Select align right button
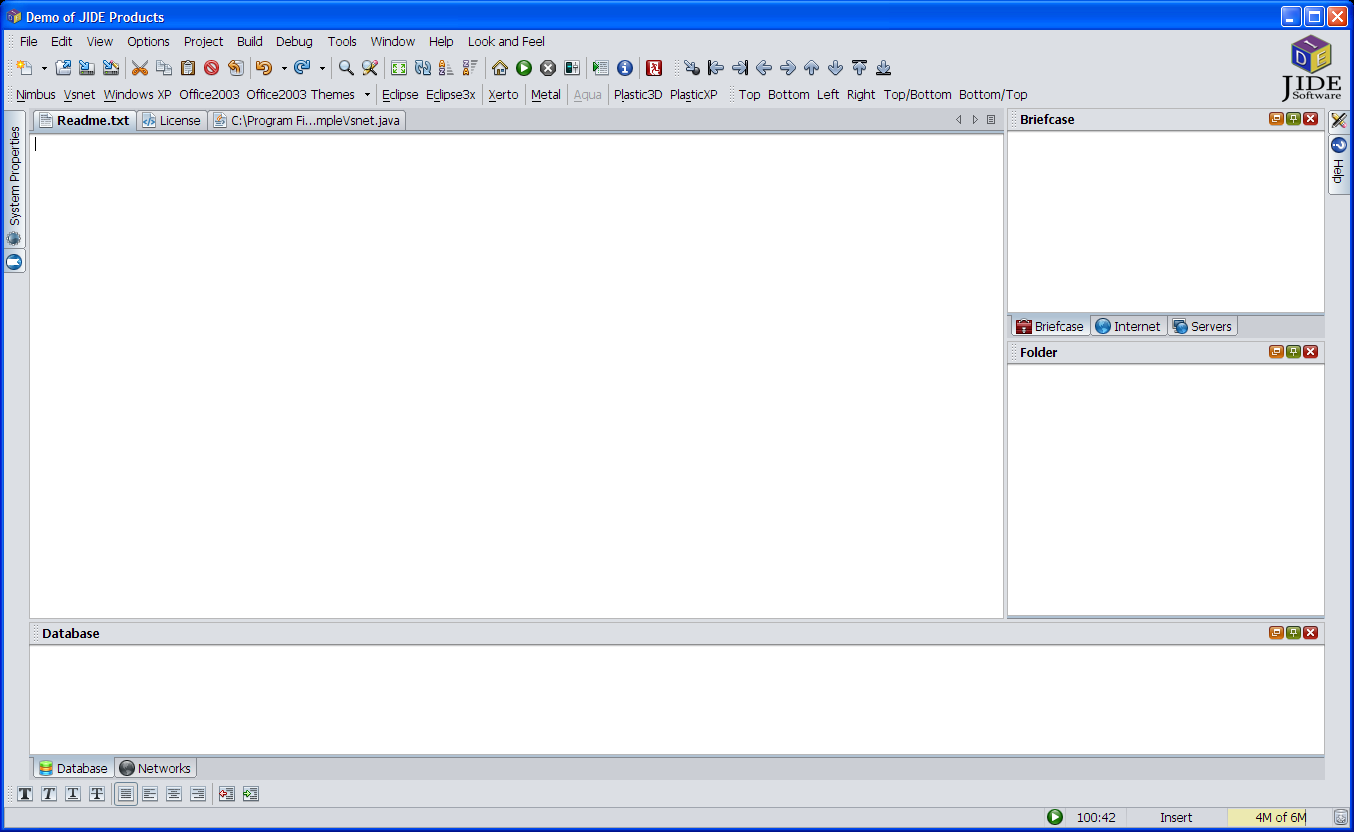Viewport: 1354px width, 832px height. pos(198,794)
